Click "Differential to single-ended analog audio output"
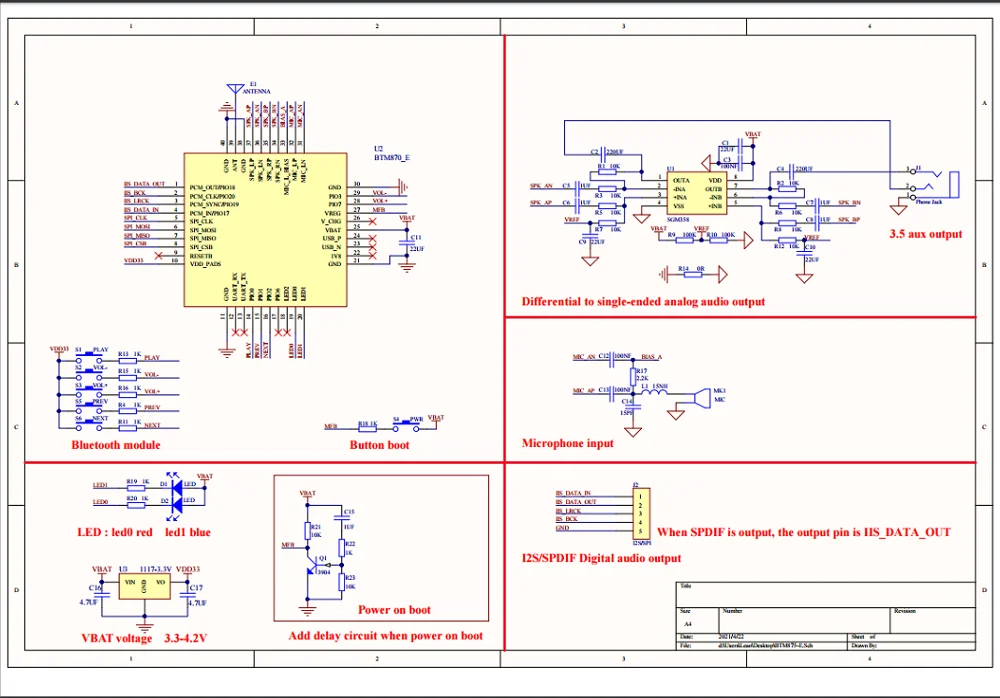Image resolution: width=1000 pixels, height=698 pixels. (x=643, y=301)
